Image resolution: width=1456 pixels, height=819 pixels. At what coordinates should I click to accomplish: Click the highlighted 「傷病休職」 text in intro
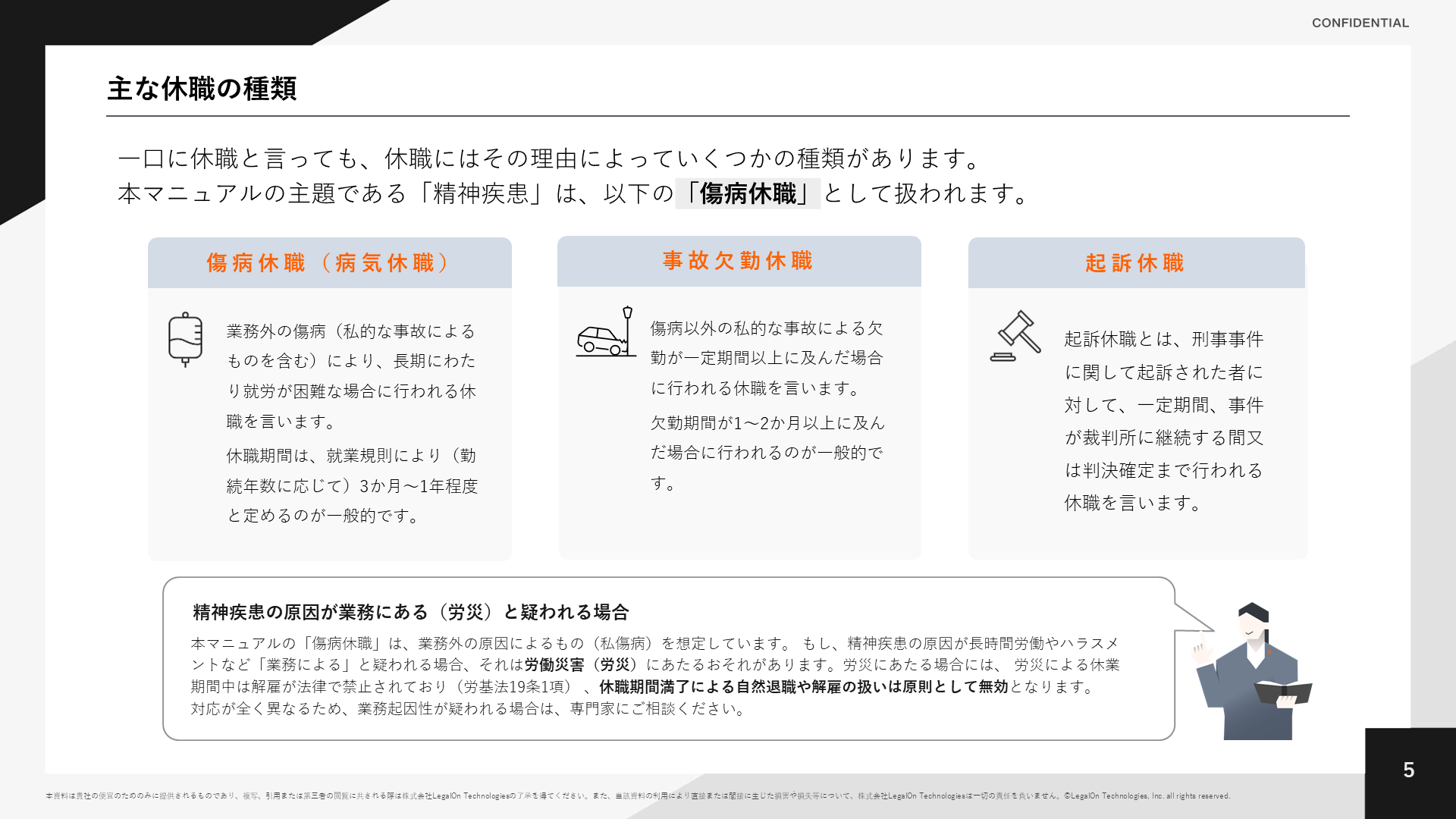click(x=748, y=193)
